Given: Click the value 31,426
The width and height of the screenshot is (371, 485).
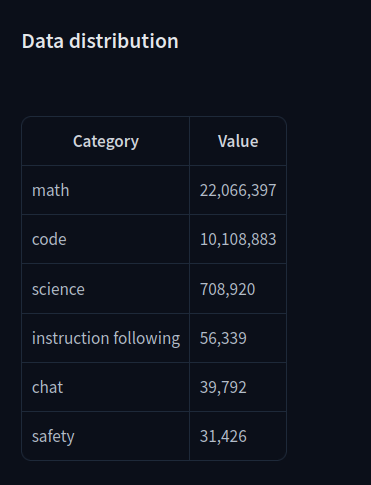Looking at the screenshot, I should point(223,436).
